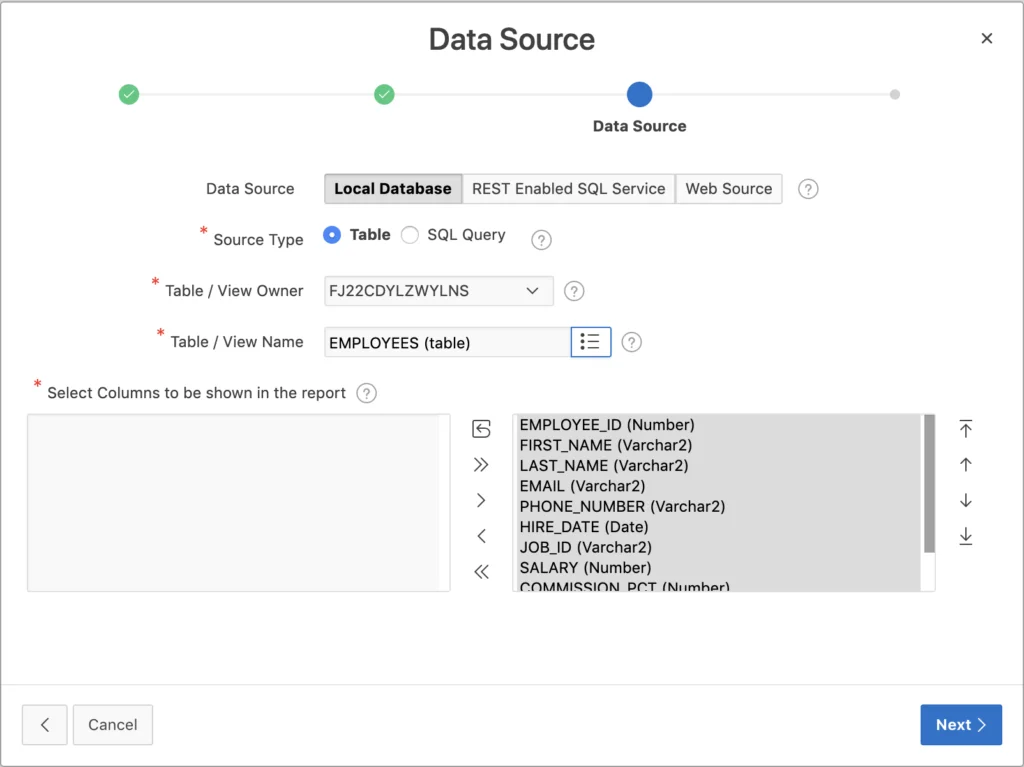
Task: Open the Table / View Name list popup icon
Action: point(590,342)
